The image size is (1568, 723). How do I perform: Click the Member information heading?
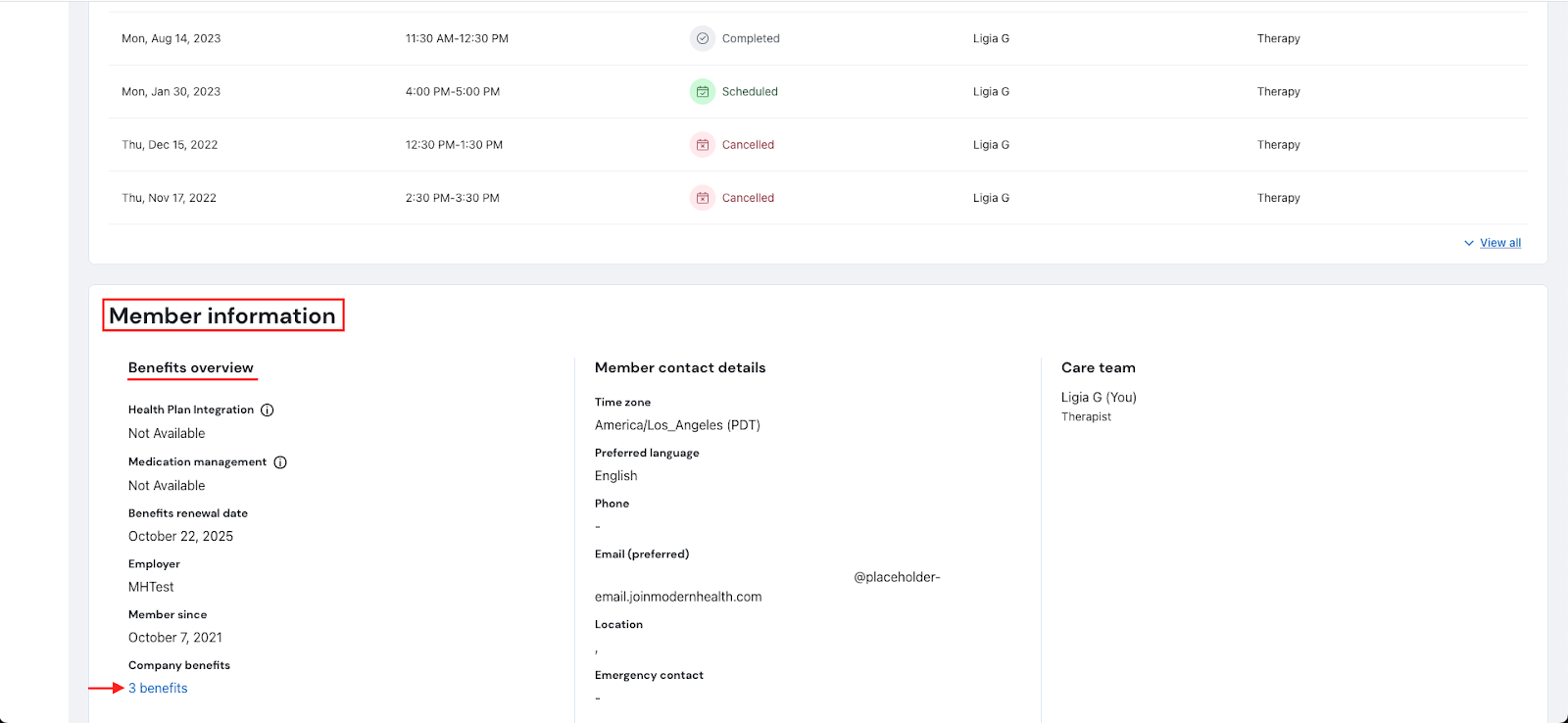pos(222,315)
